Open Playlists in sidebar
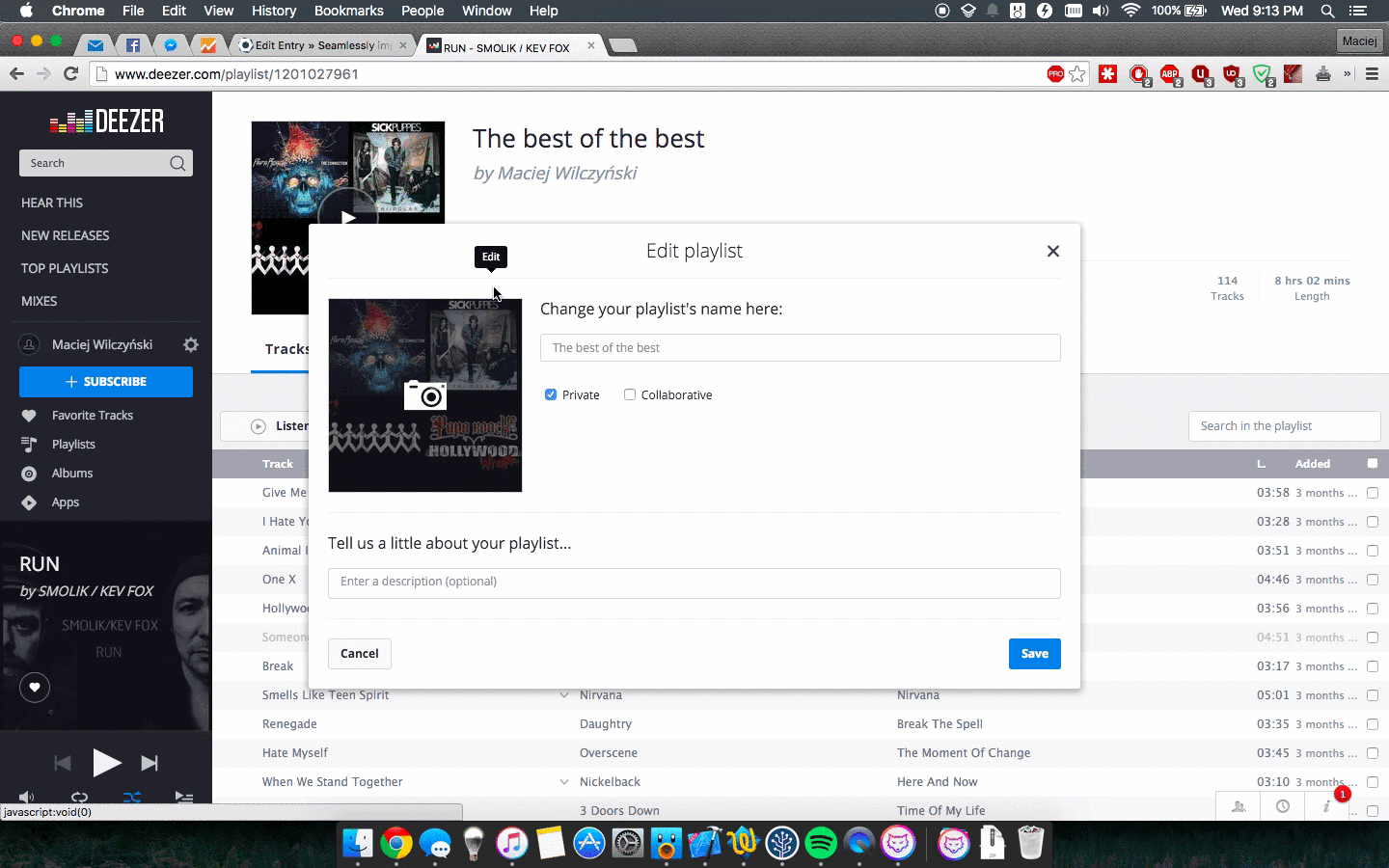The image size is (1389, 868). [x=73, y=445]
